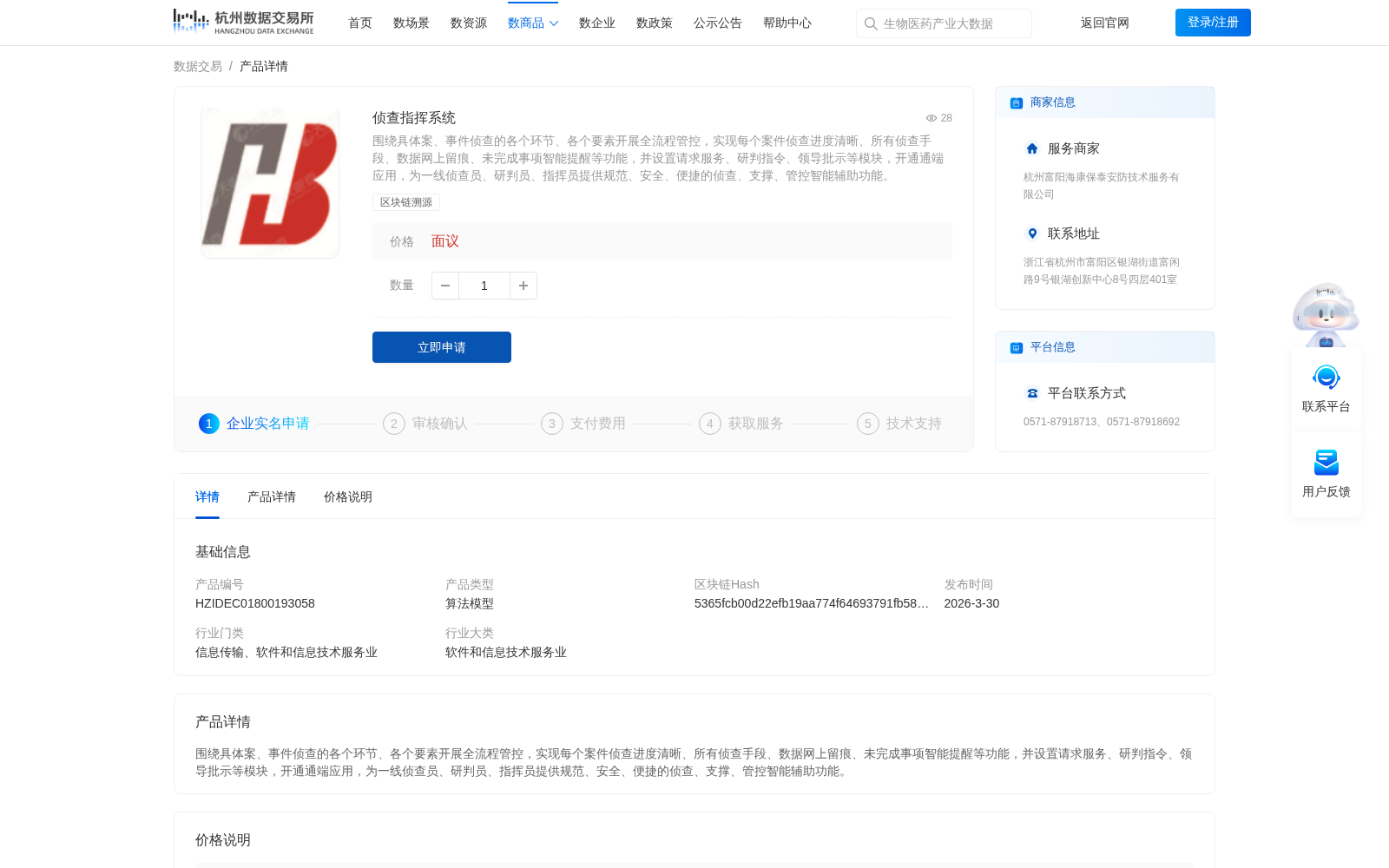Click the 算法模型 product type value

click(470, 604)
